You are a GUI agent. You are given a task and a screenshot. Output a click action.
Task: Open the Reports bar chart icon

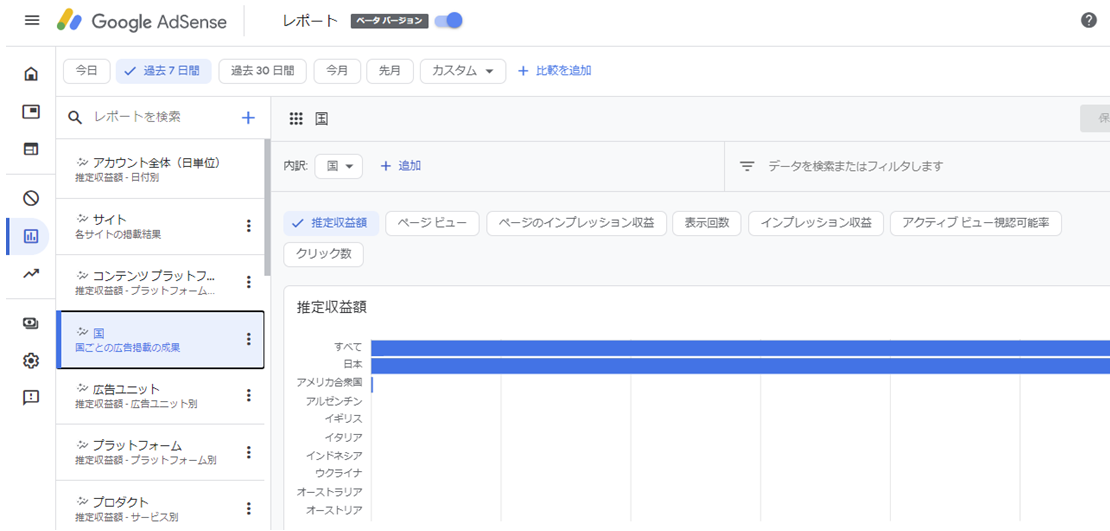(30, 236)
